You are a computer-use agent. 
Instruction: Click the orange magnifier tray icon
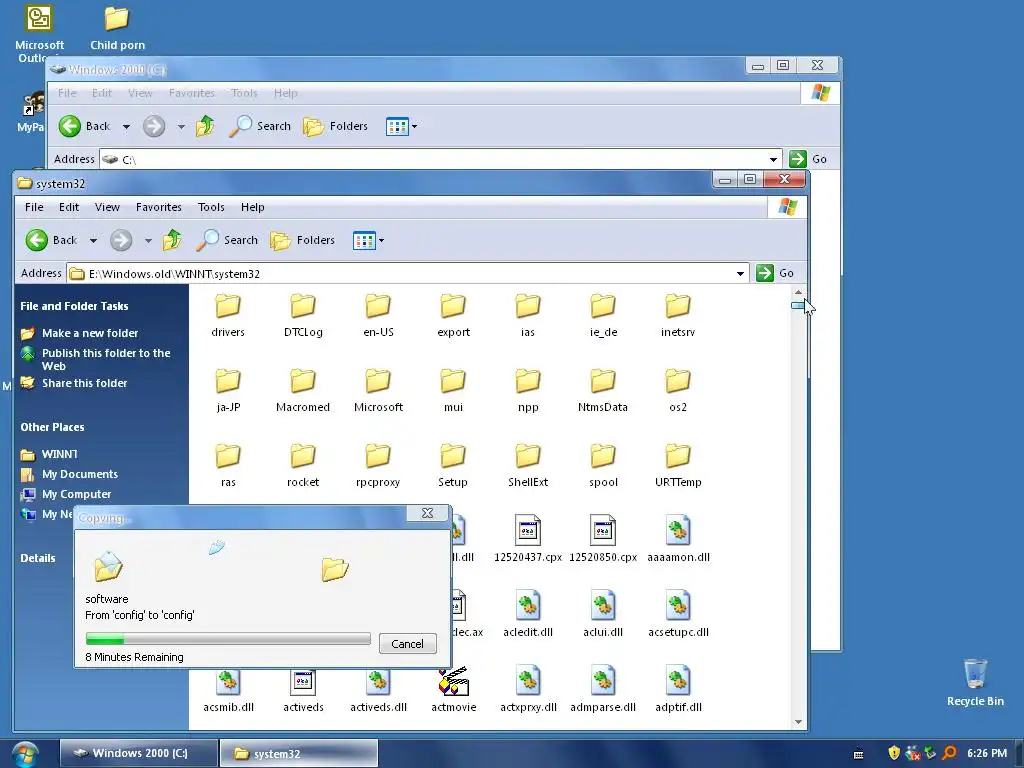(950, 753)
